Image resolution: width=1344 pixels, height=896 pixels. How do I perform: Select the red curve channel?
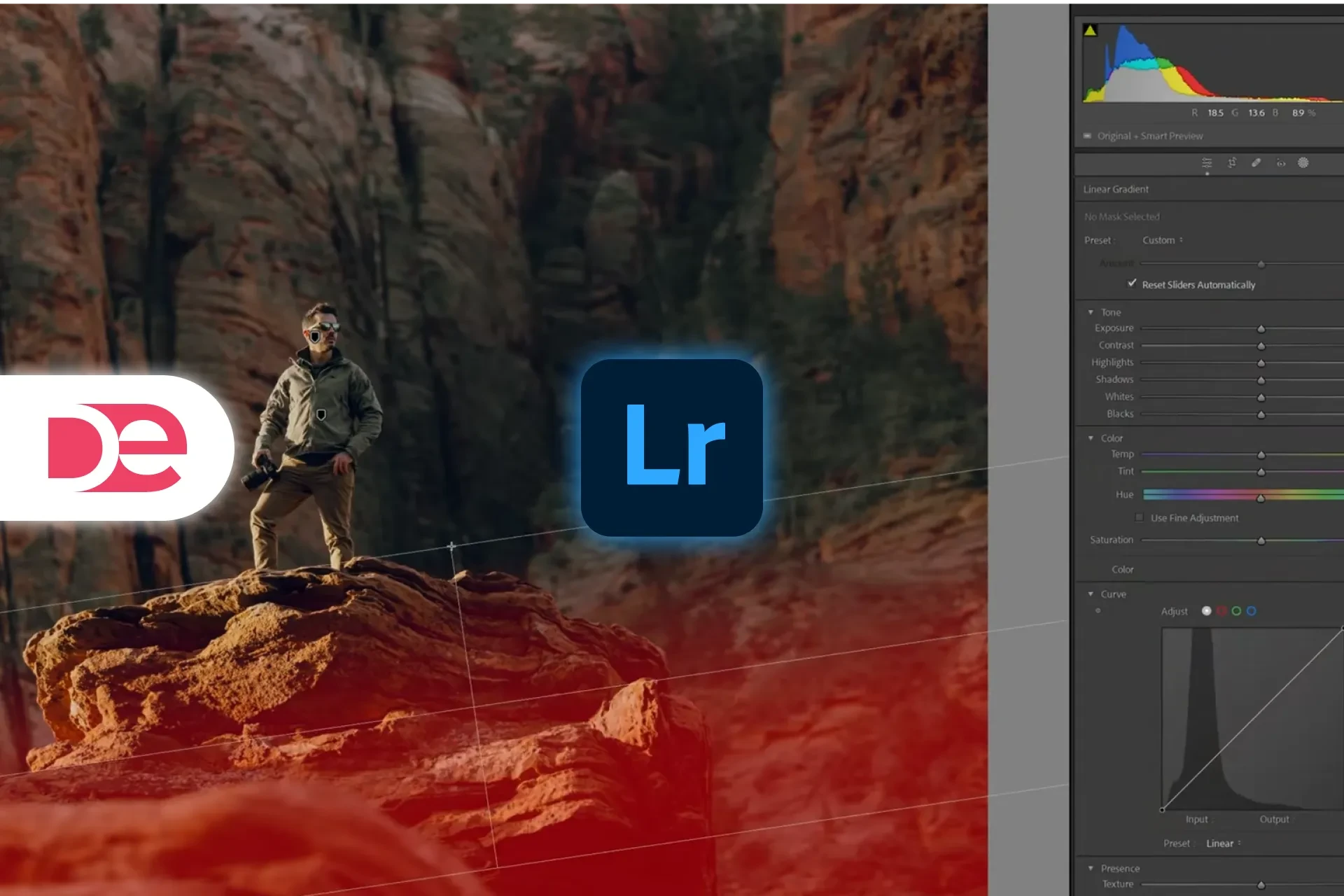1221,611
